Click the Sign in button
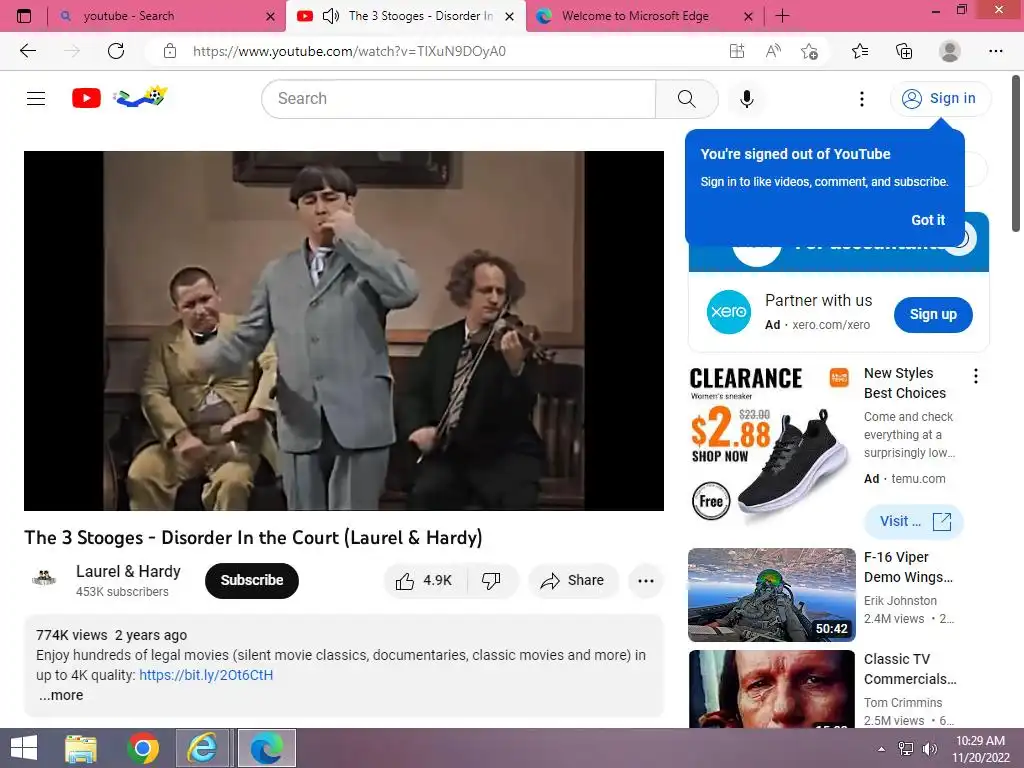The image size is (1024, 768). click(x=940, y=99)
